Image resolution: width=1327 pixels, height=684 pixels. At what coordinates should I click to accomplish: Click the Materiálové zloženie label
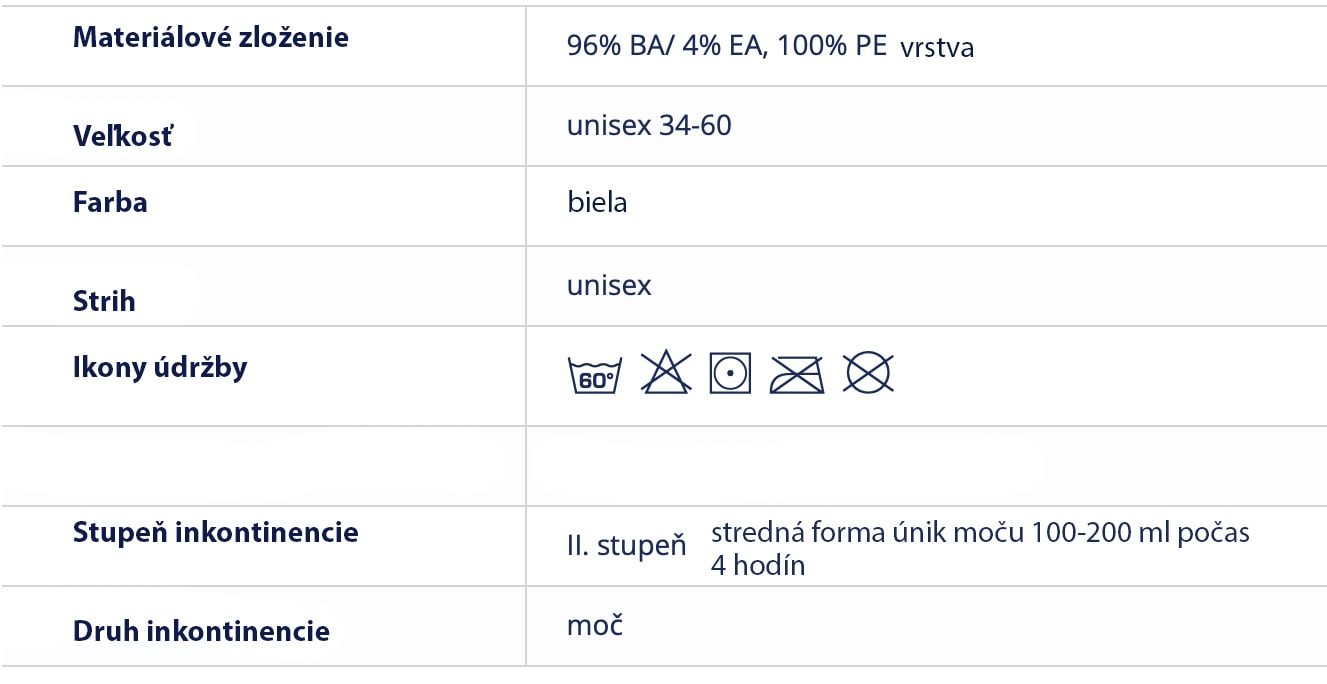211,38
